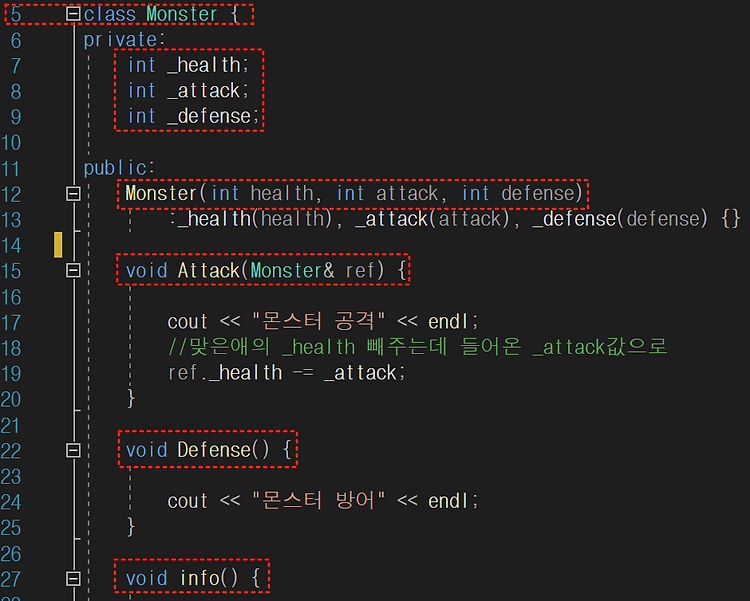The image size is (750, 601).
Task: Click 'ref._health -= _attack;' statement
Action: [x=286, y=373]
